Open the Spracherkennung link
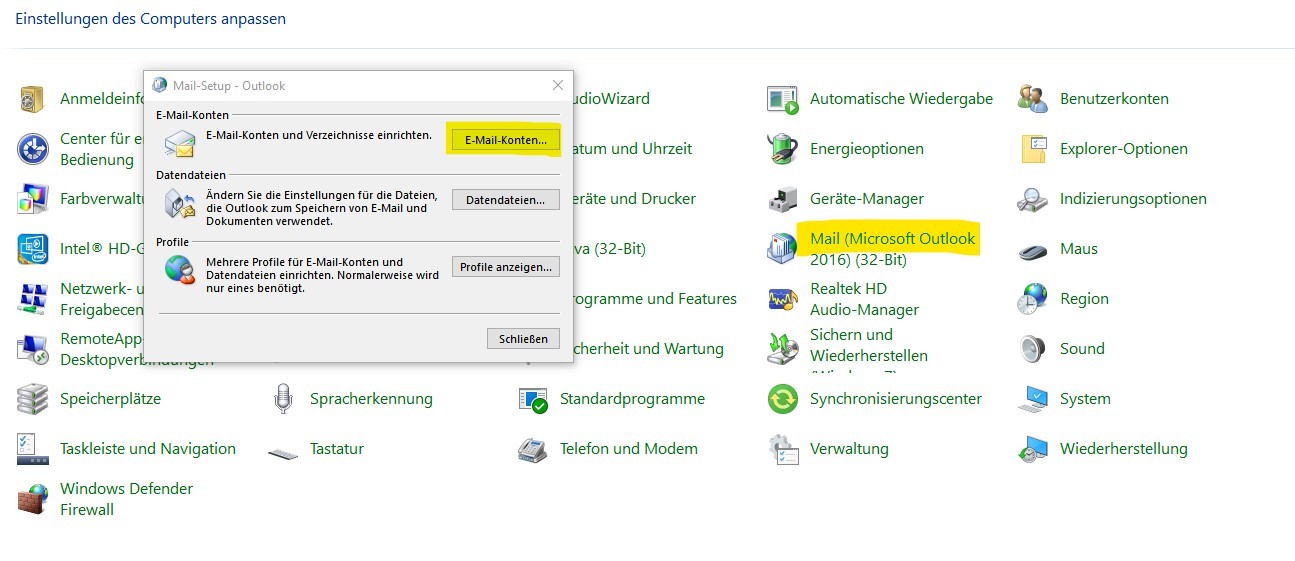Screen dimensions: 1295x561 [x=371, y=399]
